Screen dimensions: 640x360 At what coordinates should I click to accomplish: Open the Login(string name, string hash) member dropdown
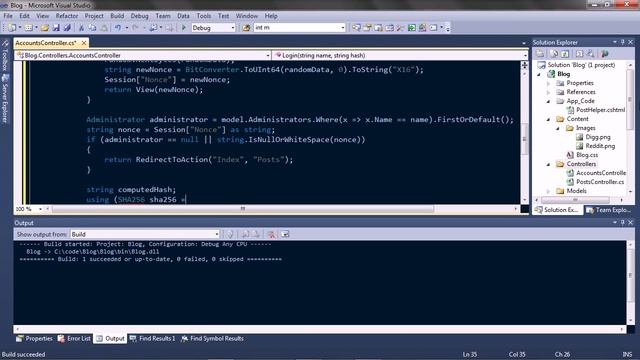(x=524, y=55)
